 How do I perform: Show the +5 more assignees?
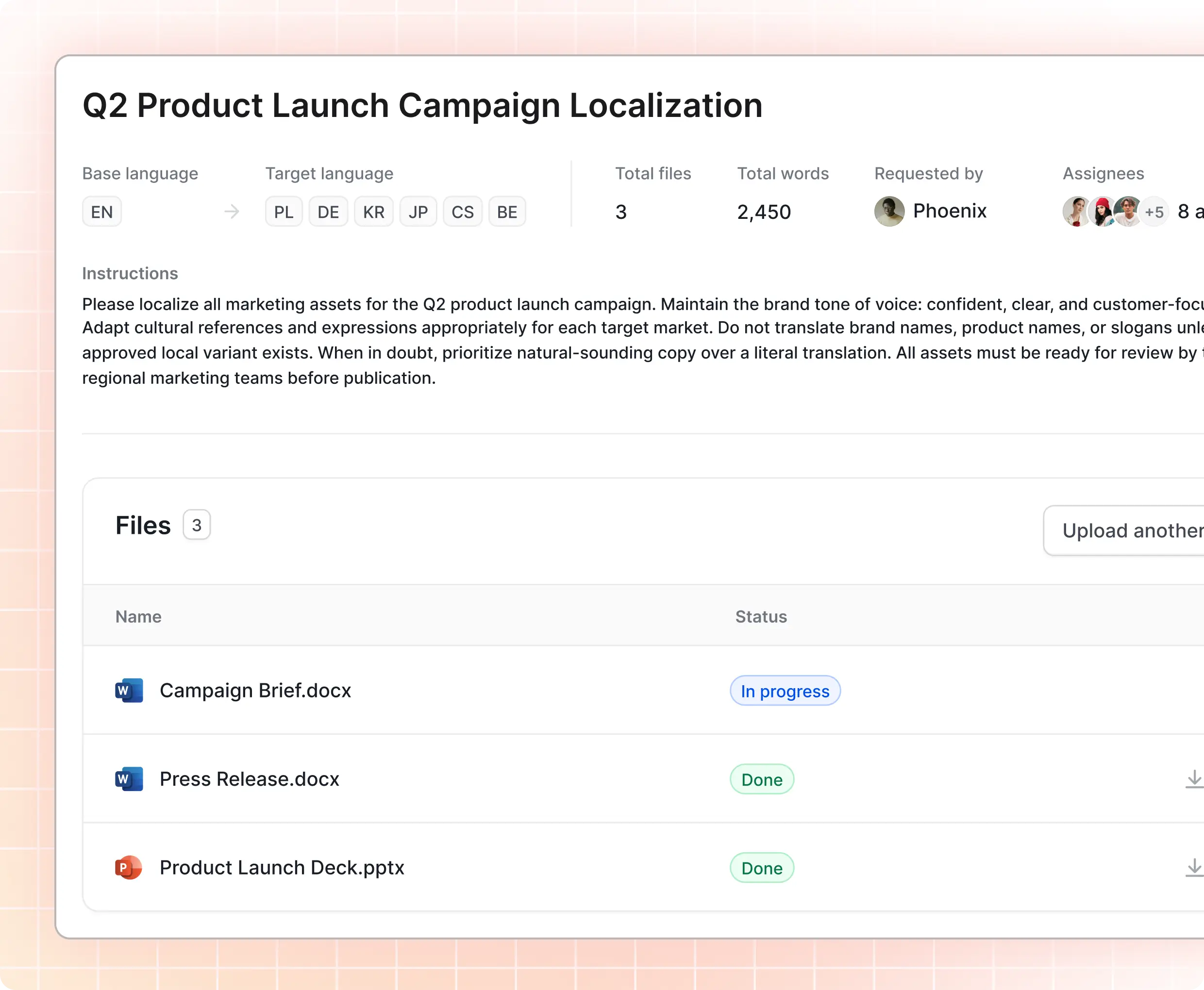(1154, 212)
